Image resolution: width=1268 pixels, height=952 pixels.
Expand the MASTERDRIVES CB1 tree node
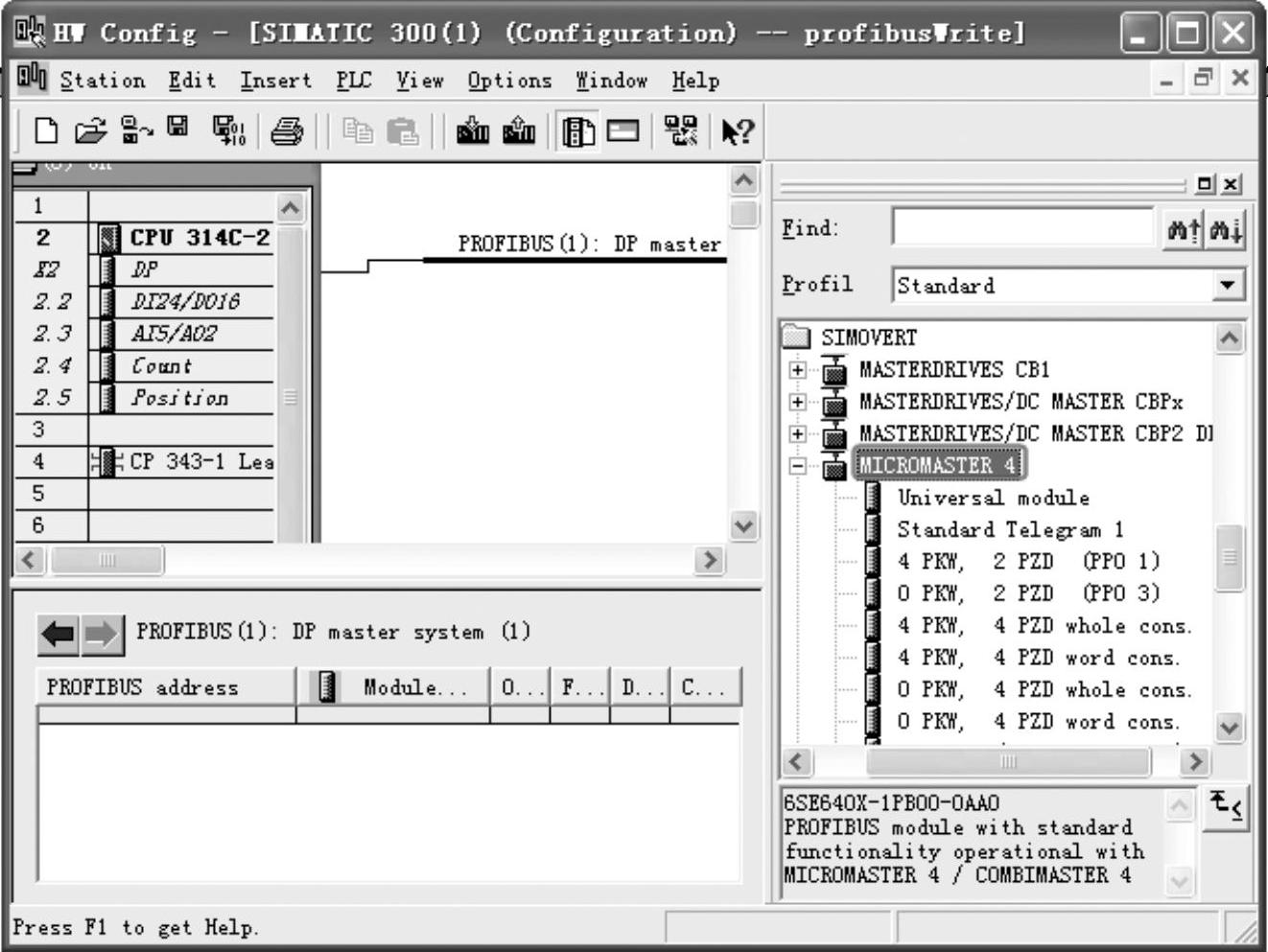tap(797, 370)
